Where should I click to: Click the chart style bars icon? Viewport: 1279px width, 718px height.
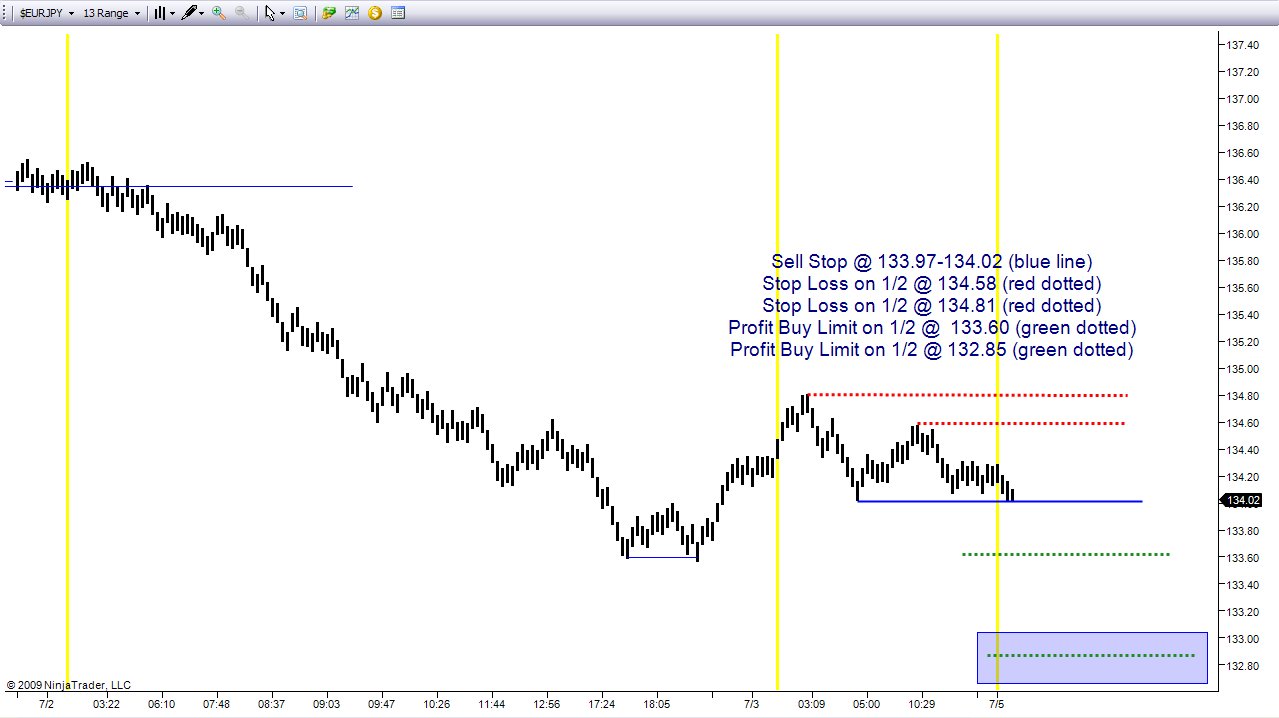coord(159,13)
